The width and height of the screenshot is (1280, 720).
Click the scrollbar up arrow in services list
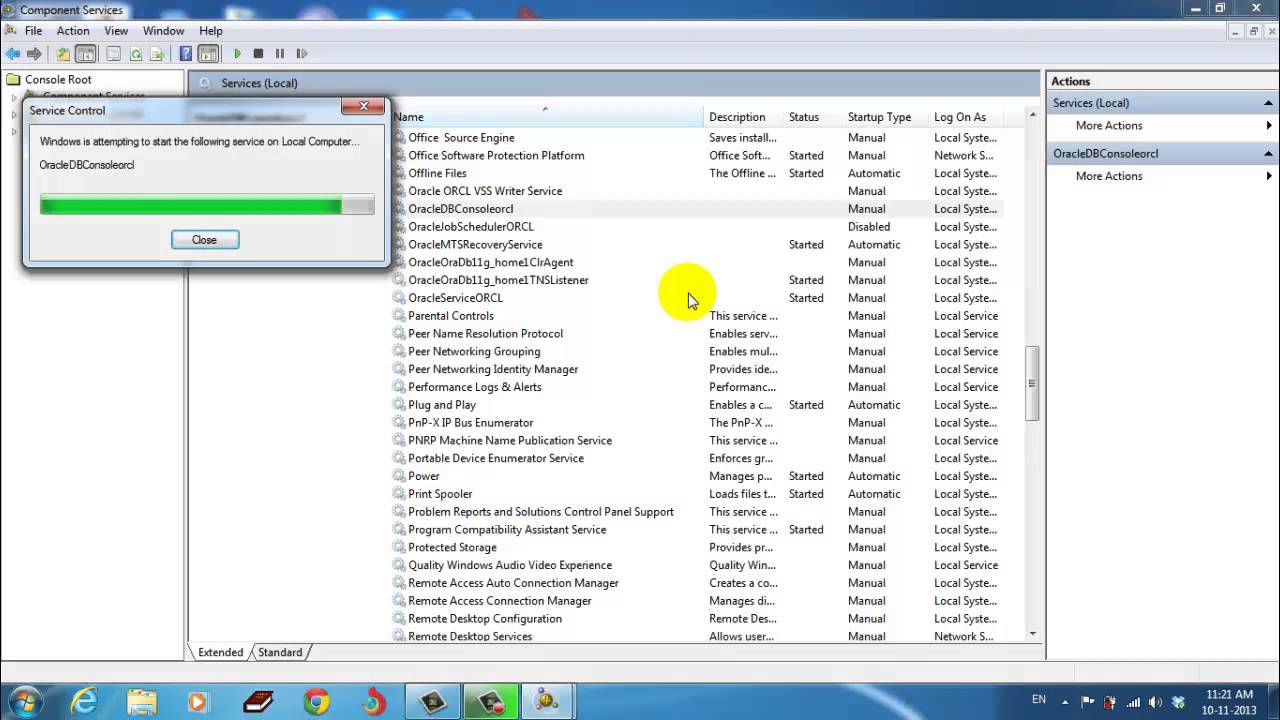[1032, 116]
